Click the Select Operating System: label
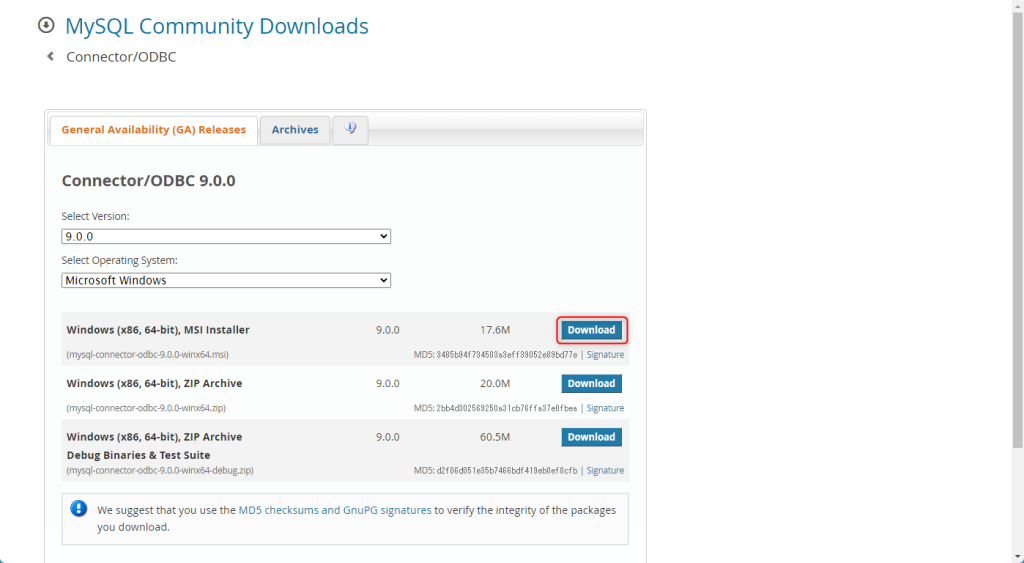 pyautogui.click(x=120, y=260)
